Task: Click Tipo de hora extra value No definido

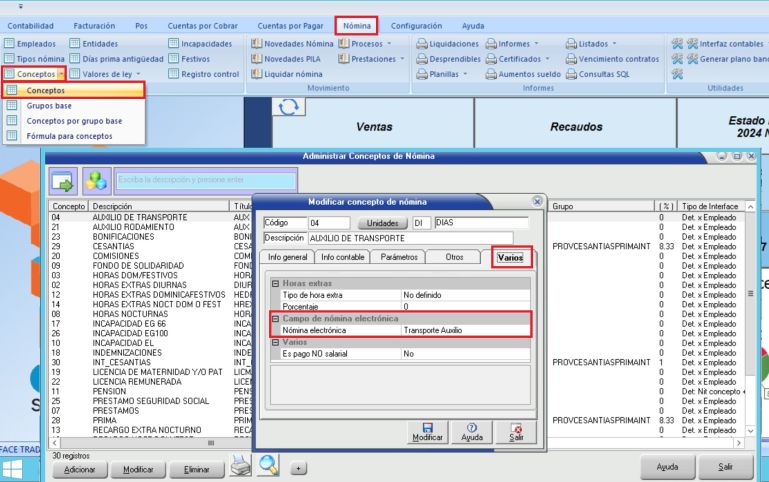Action: [x=466, y=295]
